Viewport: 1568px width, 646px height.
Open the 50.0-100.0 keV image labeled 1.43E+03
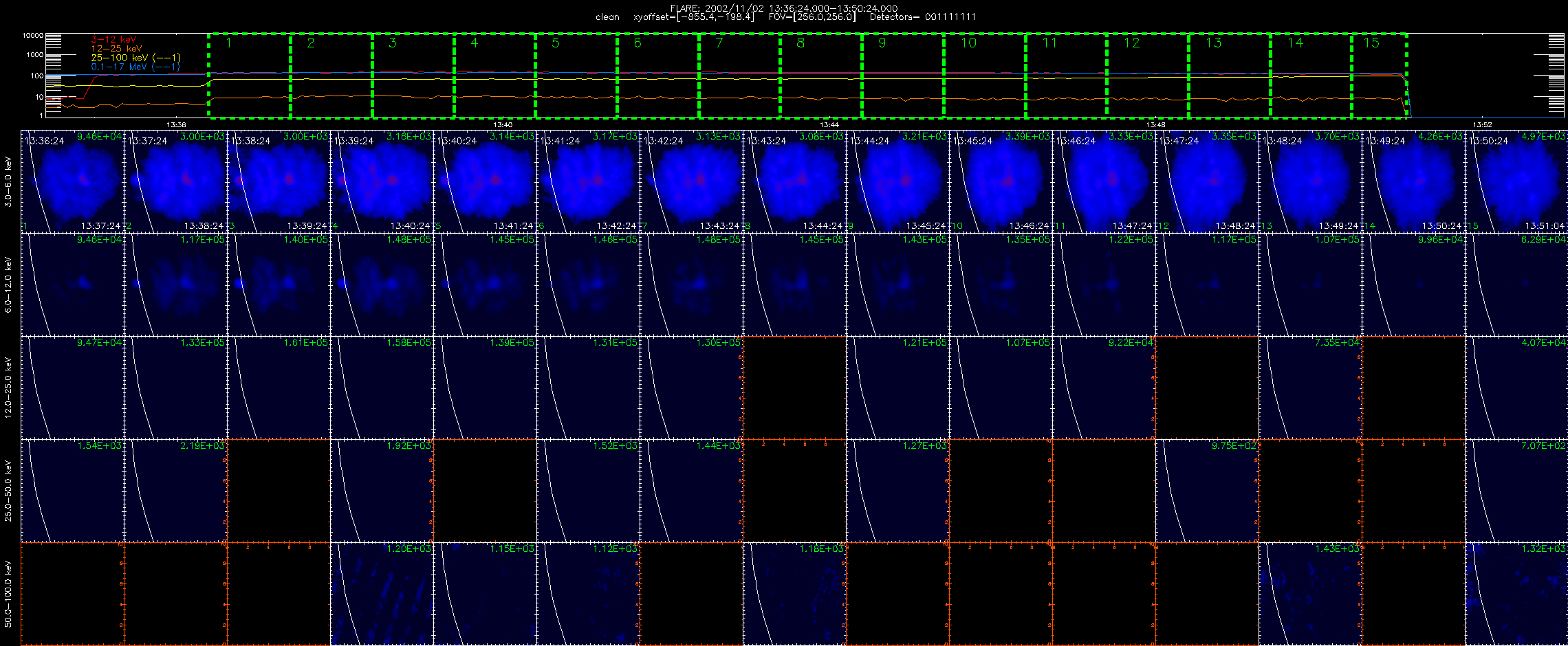pyautogui.click(x=1311, y=594)
